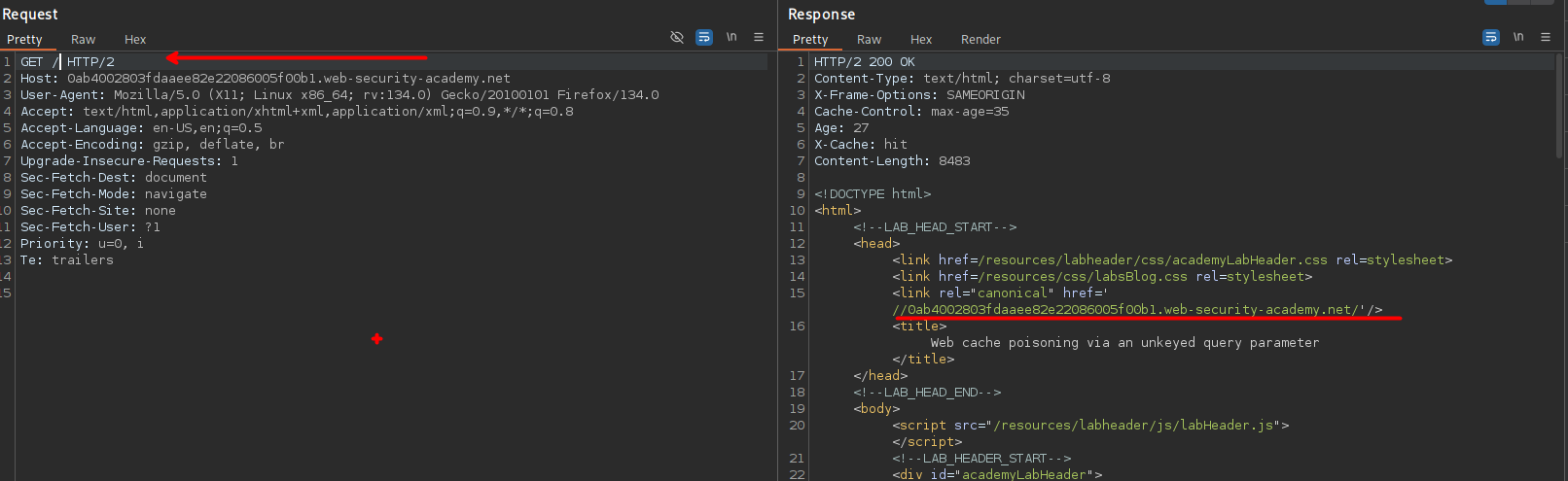Open the Response Render tab

(980, 40)
